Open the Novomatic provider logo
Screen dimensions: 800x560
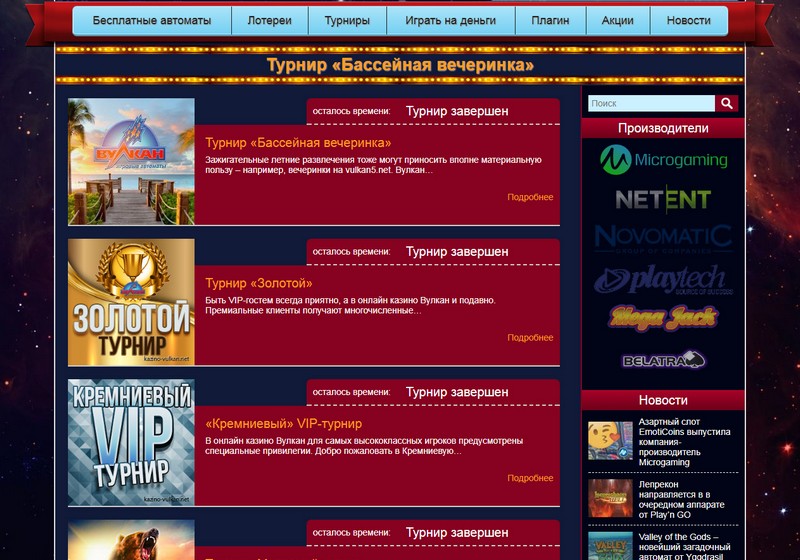coord(663,239)
